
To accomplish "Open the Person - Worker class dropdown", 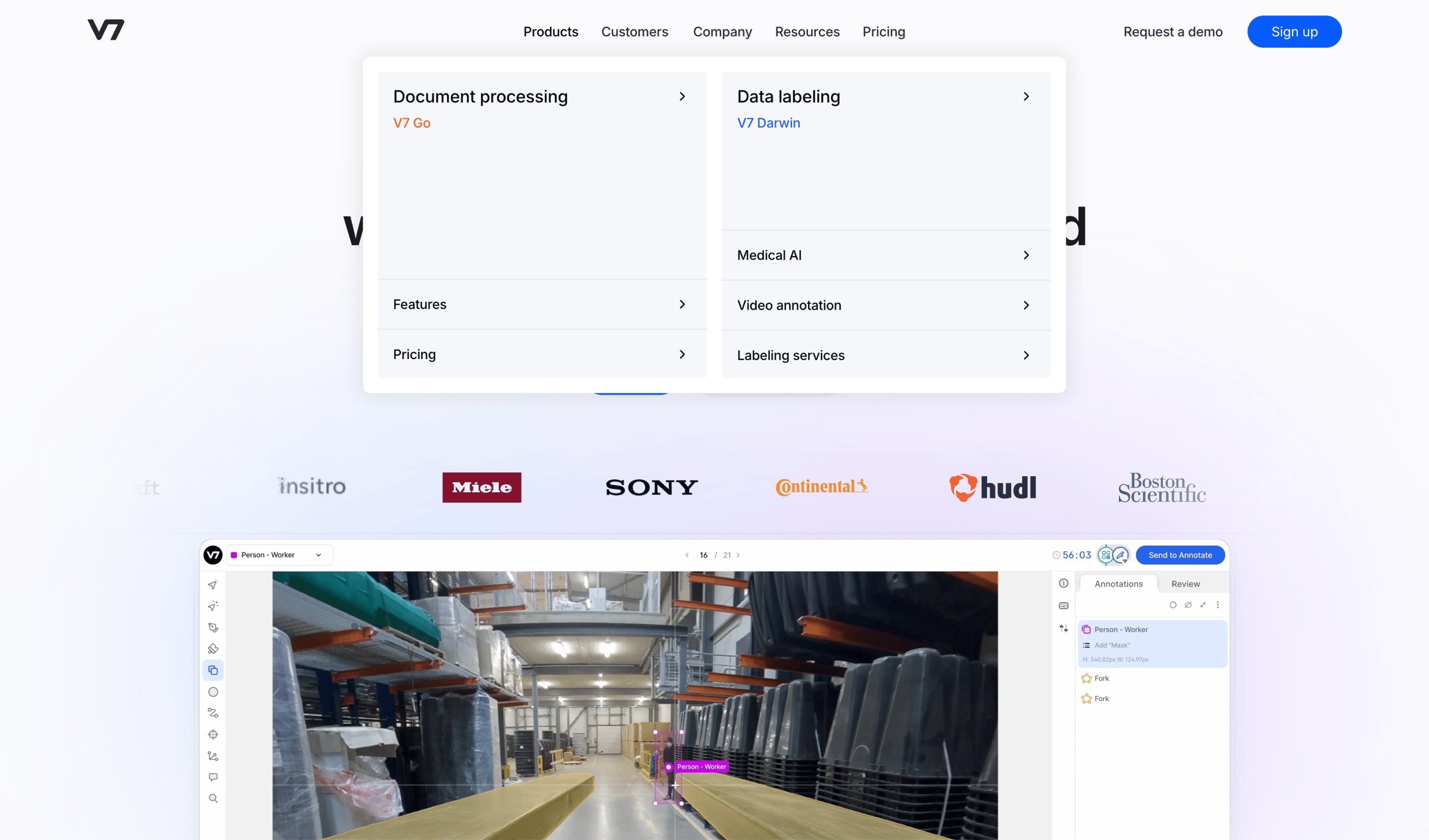I will 279,555.
